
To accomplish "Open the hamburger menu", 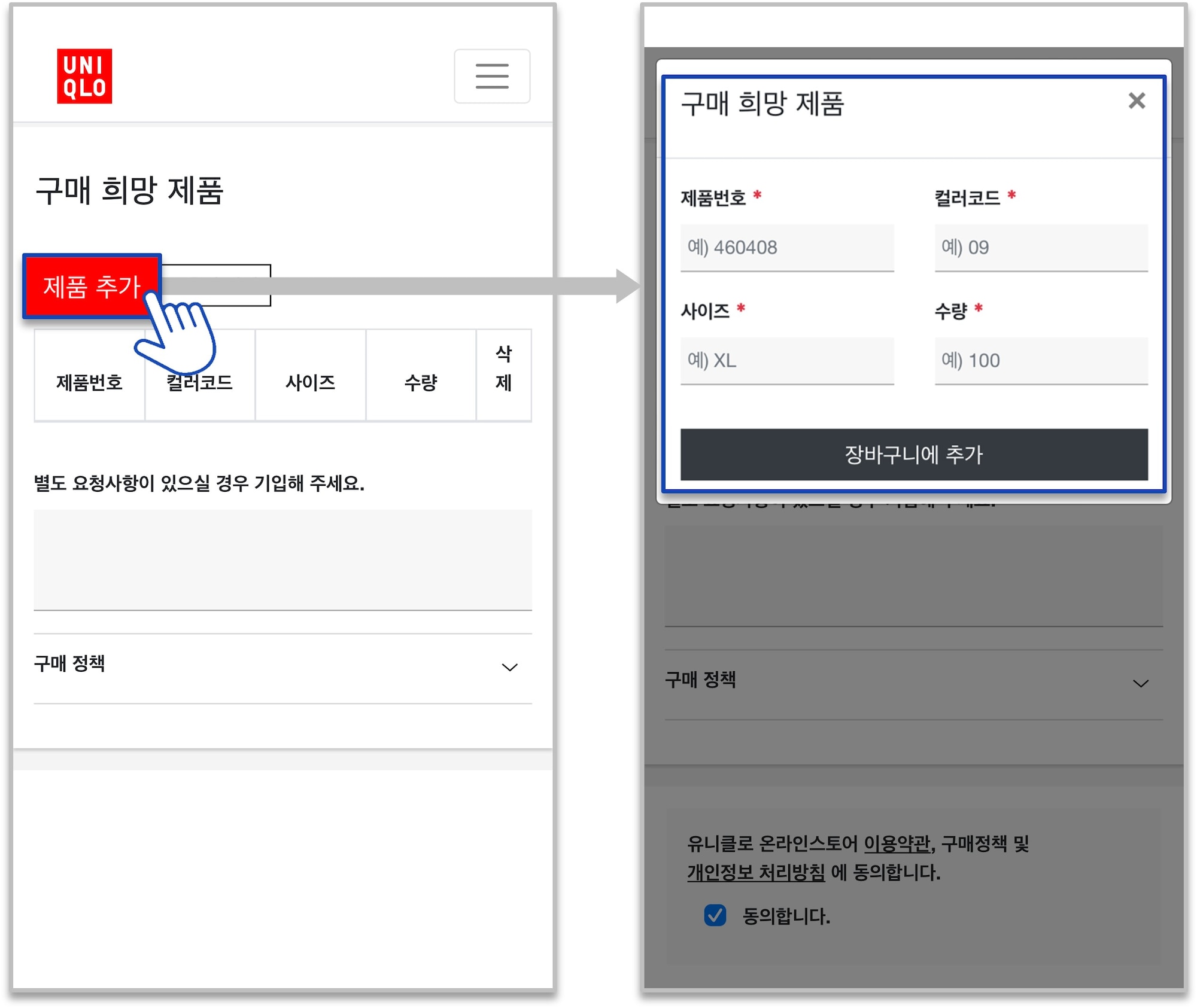I will 492,76.
